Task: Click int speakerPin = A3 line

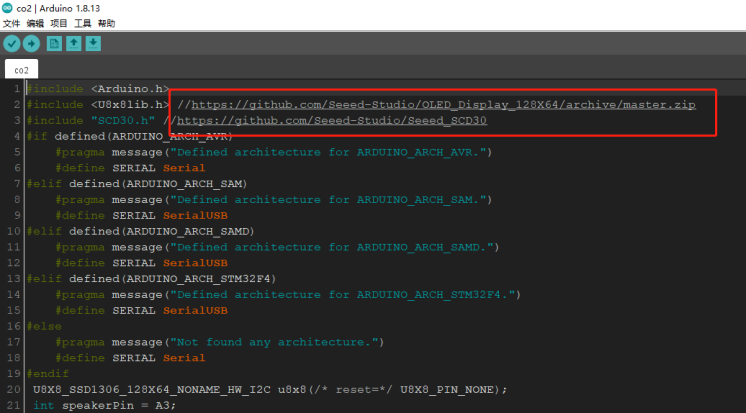Action: tap(105, 405)
